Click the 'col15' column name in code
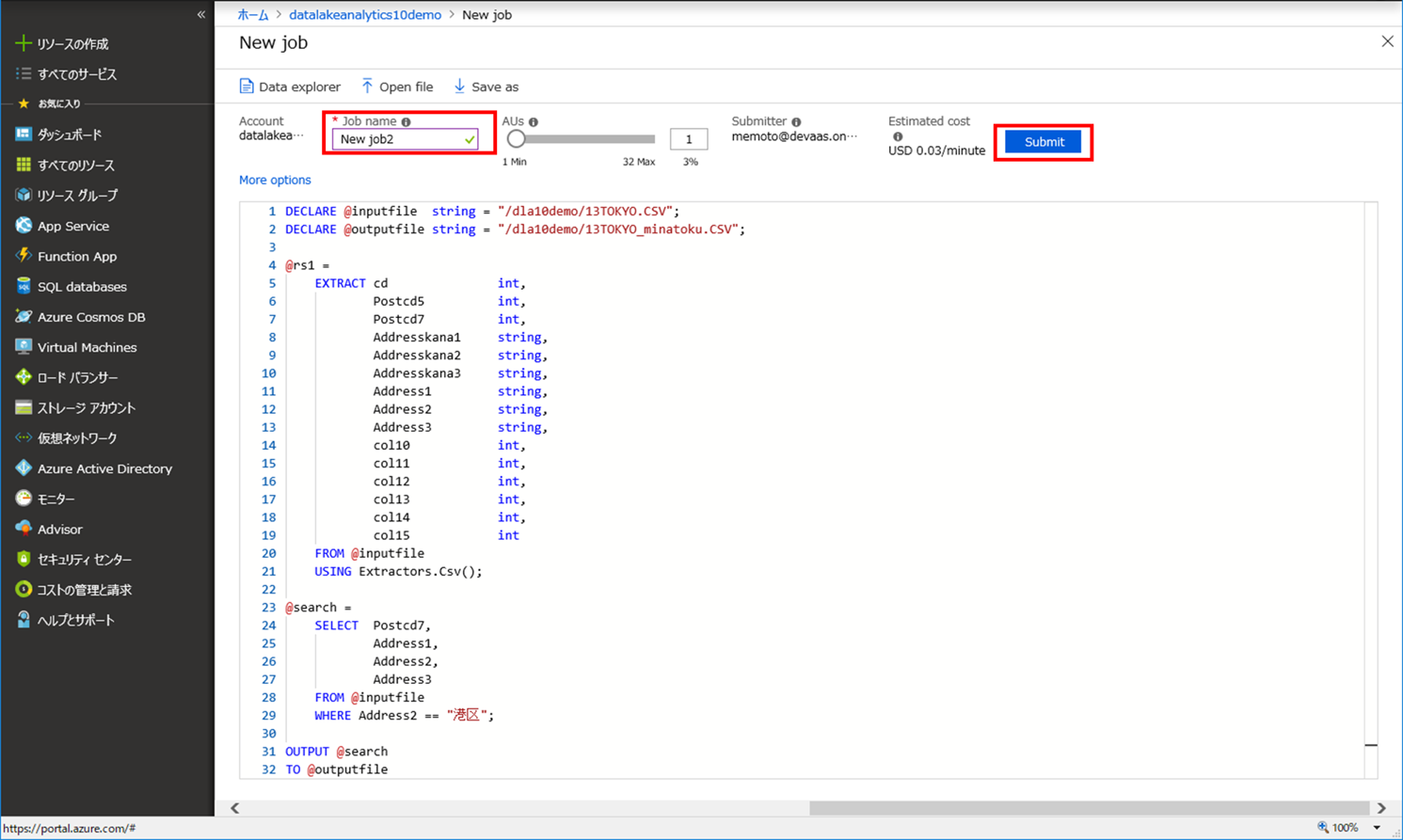The width and height of the screenshot is (1403, 840). coord(391,535)
